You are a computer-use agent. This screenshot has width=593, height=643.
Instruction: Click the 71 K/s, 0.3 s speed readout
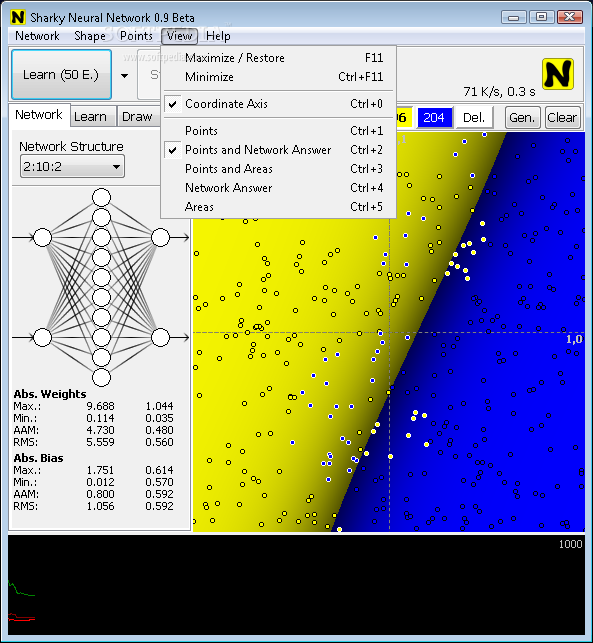(x=499, y=91)
